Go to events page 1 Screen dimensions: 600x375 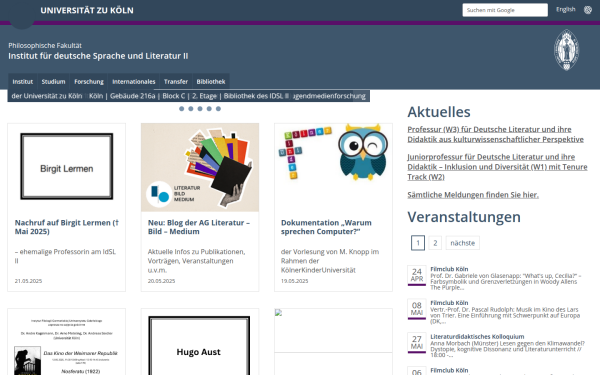point(418,243)
